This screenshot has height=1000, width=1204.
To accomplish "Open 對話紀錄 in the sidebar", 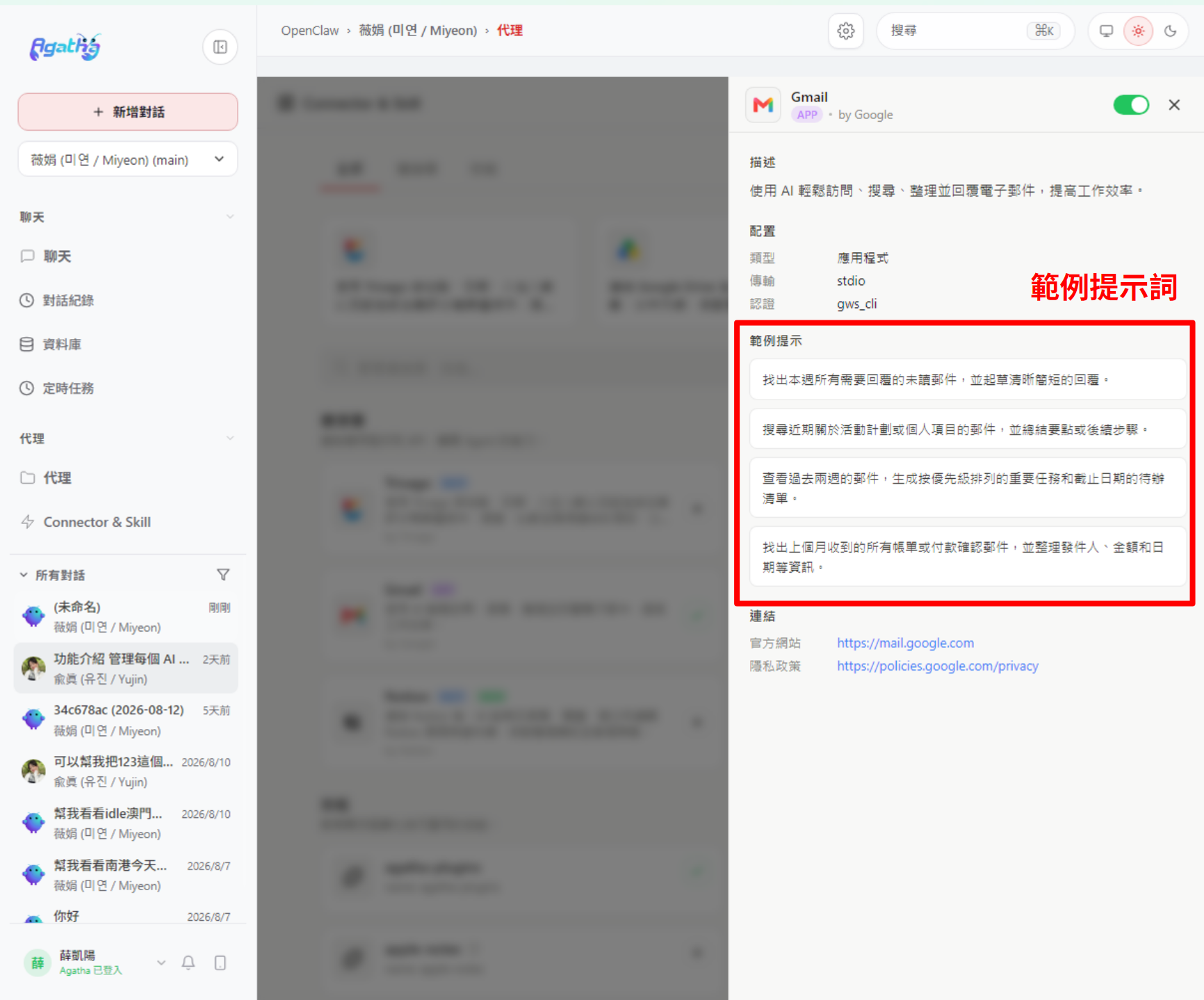I will tap(128, 300).
